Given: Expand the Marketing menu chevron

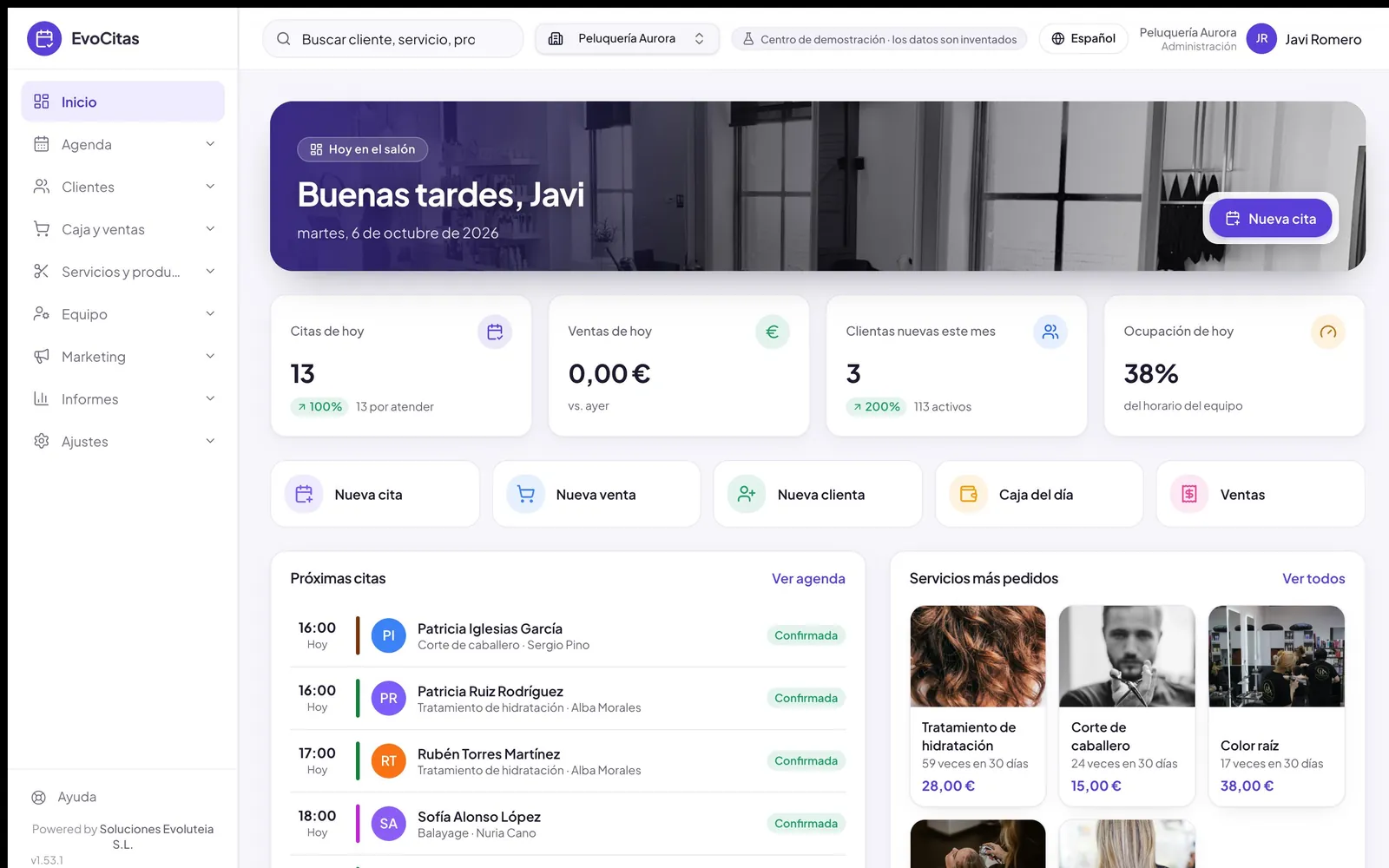Looking at the screenshot, I should tap(210, 357).
